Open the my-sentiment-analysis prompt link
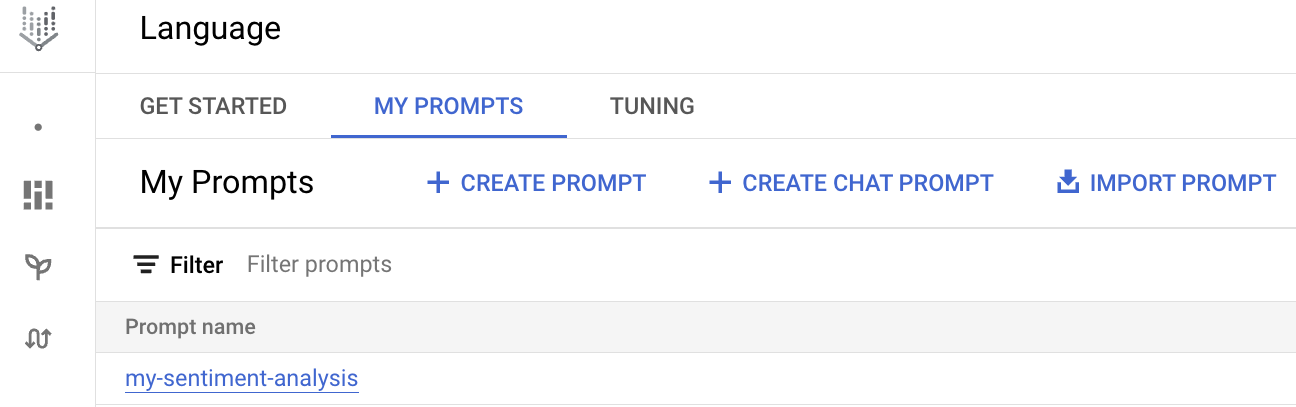 pyautogui.click(x=241, y=379)
